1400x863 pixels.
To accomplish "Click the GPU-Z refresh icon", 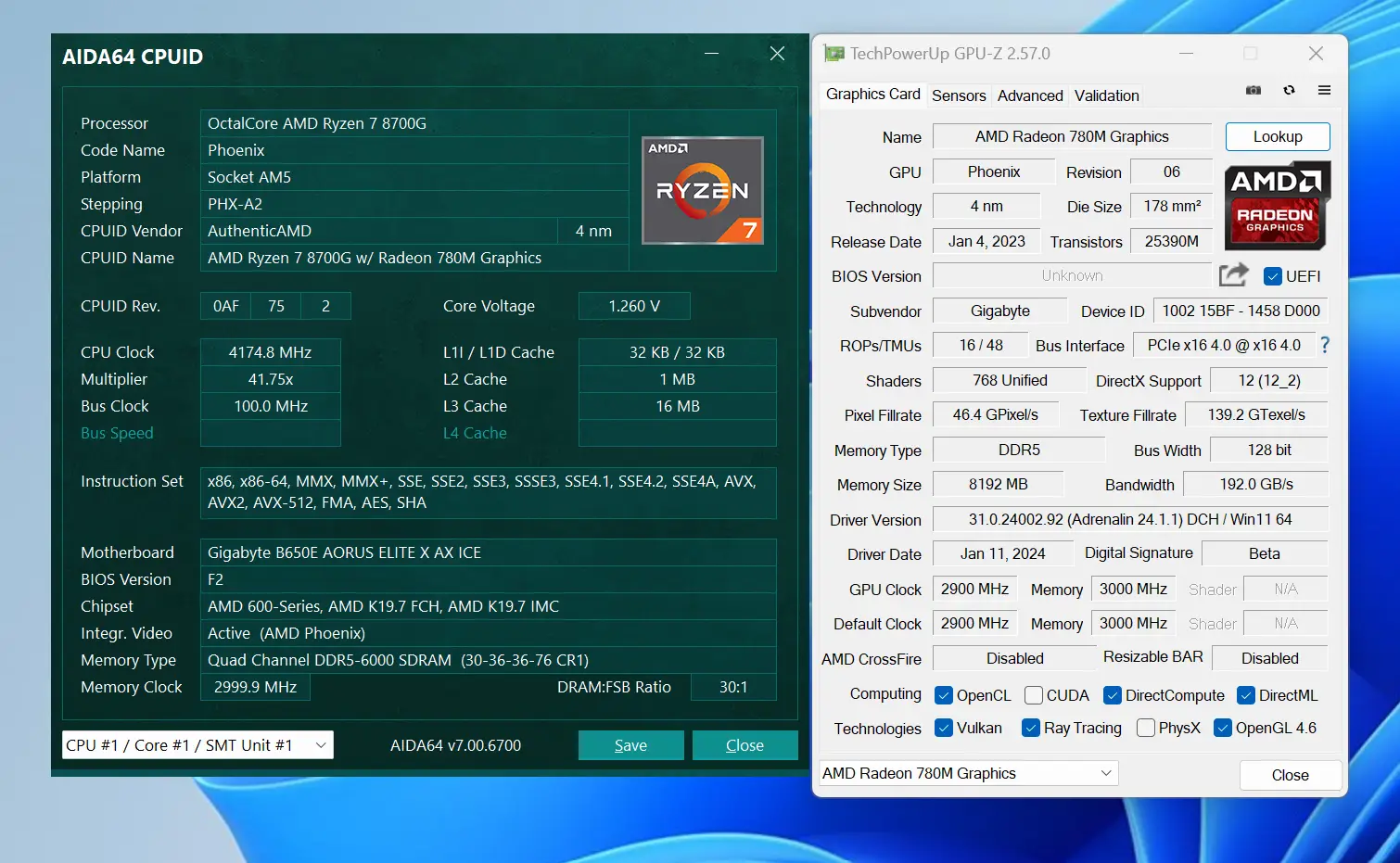I will [1289, 91].
